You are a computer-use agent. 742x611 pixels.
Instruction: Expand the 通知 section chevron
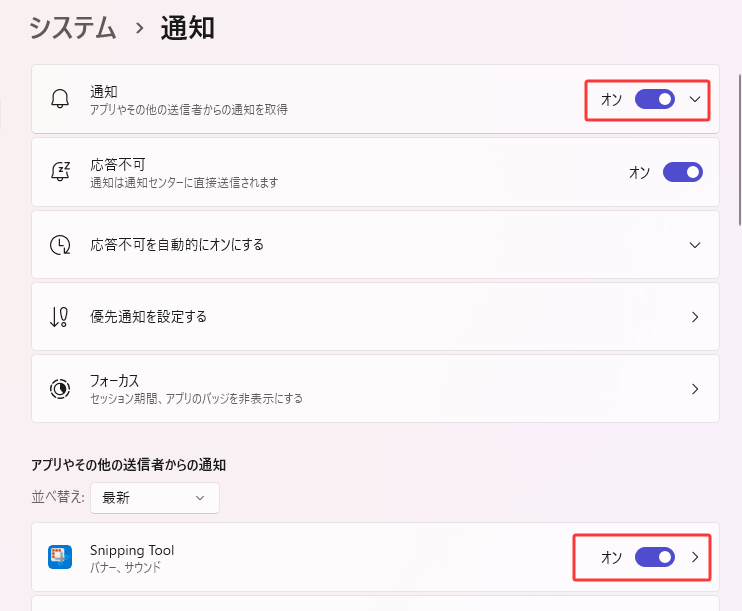[x=696, y=99]
